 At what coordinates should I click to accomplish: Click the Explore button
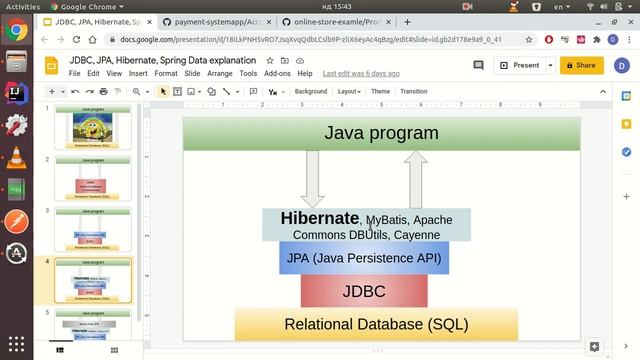[594, 347]
